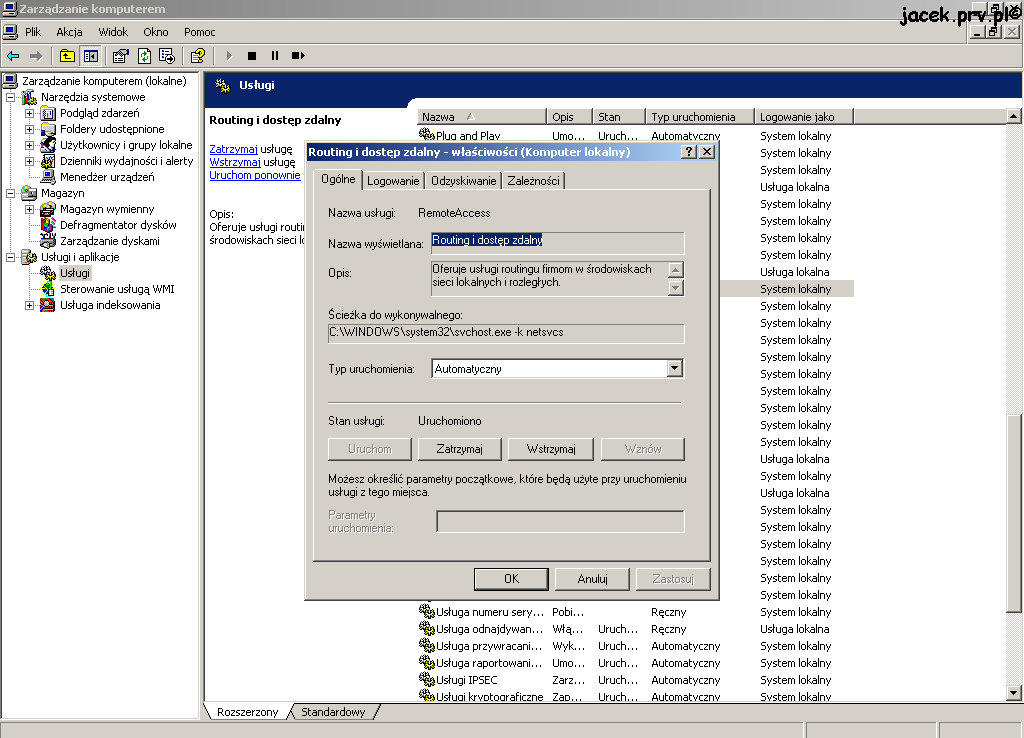Expand the Usługa indeksowania node
The image size is (1024, 738).
29,305
